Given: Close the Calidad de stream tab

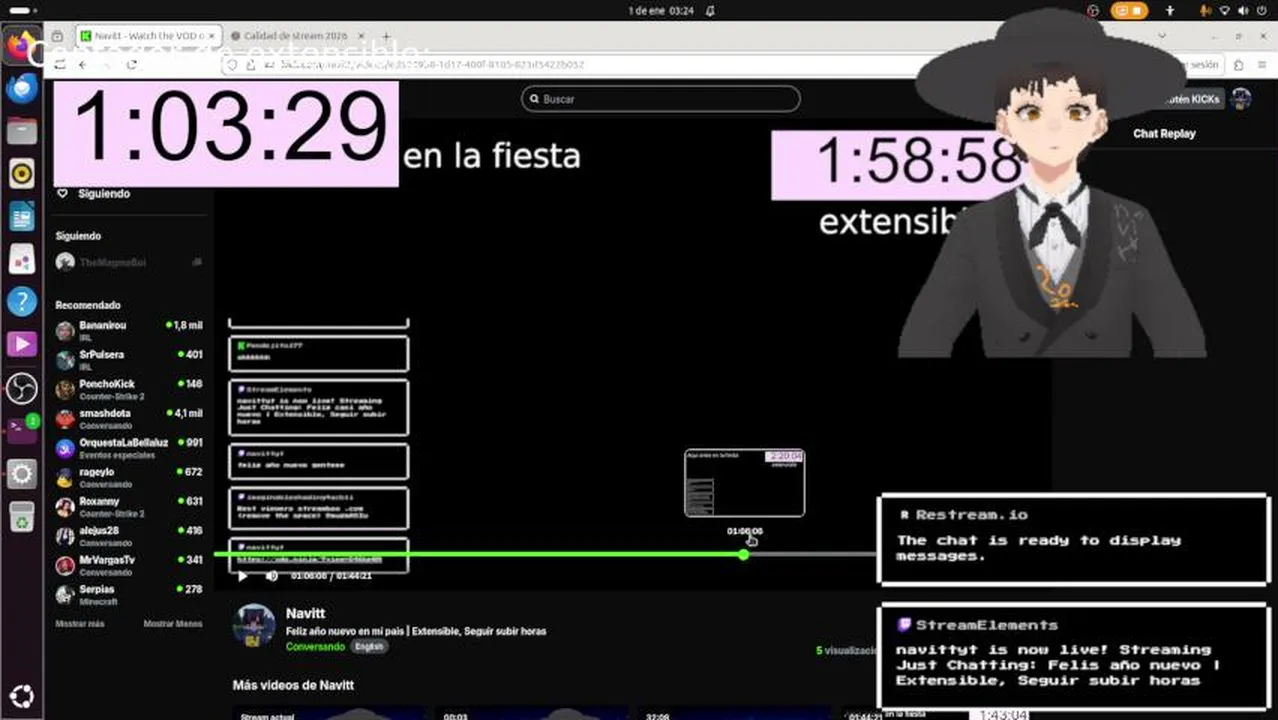Looking at the screenshot, I should click(x=360, y=36).
